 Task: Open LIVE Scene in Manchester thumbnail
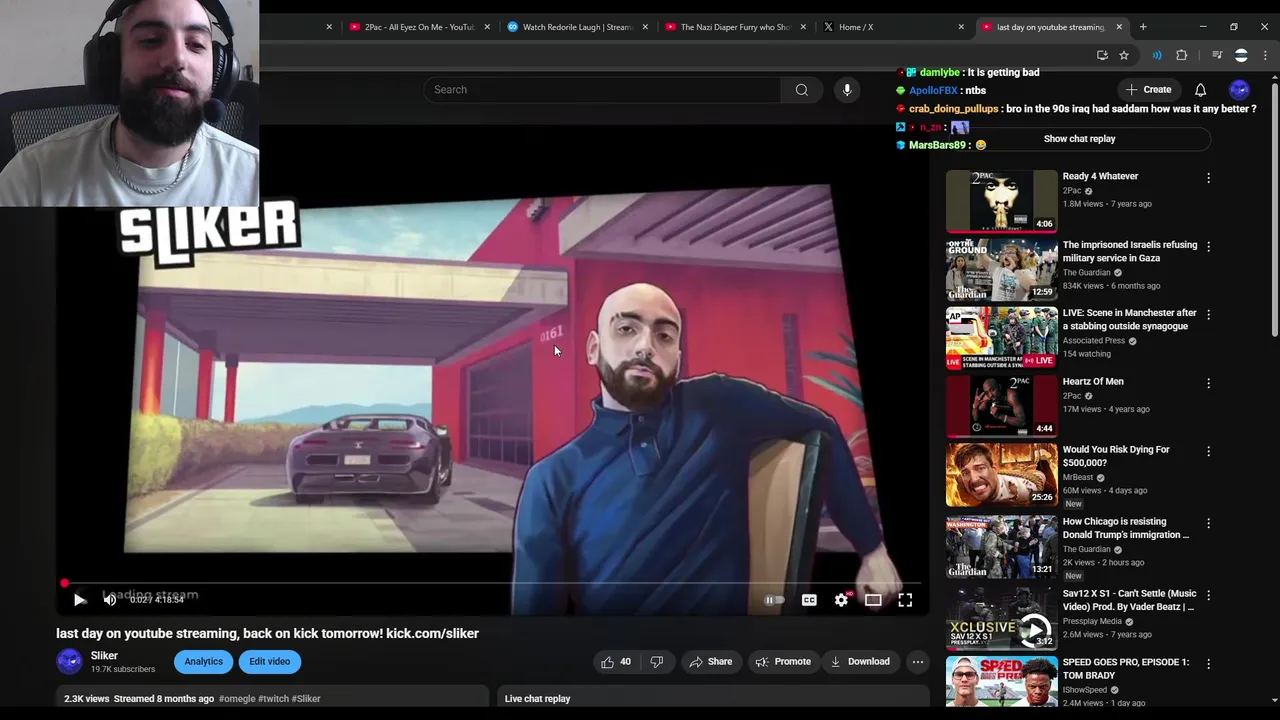pos(1001,338)
